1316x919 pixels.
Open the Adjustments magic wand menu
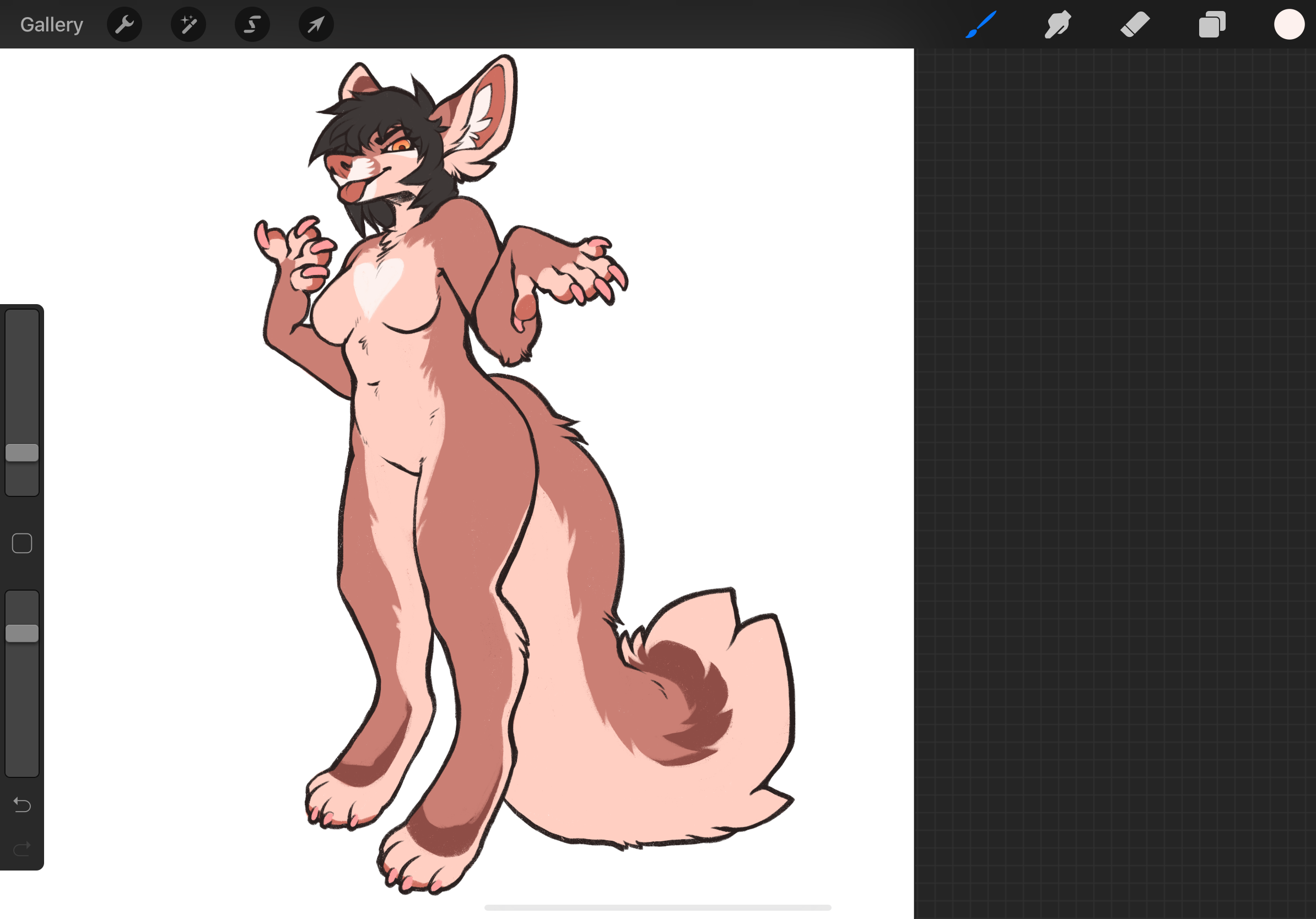(x=188, y=25)
